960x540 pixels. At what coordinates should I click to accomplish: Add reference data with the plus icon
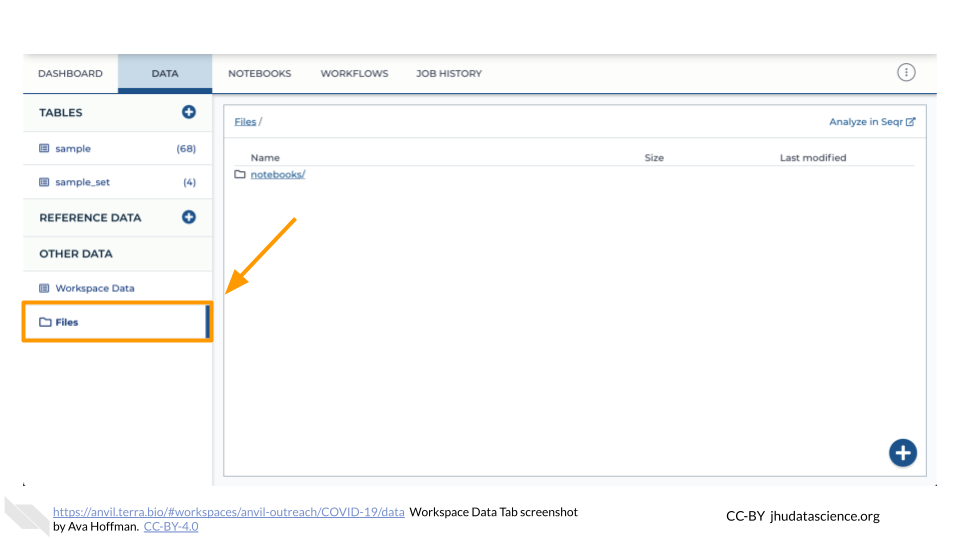click(189, 217)
